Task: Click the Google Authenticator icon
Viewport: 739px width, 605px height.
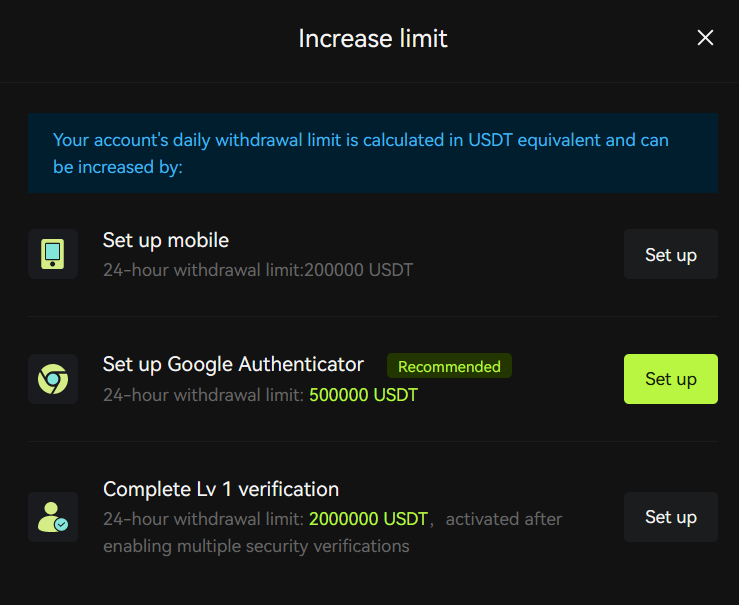Action: pos(53,379)
